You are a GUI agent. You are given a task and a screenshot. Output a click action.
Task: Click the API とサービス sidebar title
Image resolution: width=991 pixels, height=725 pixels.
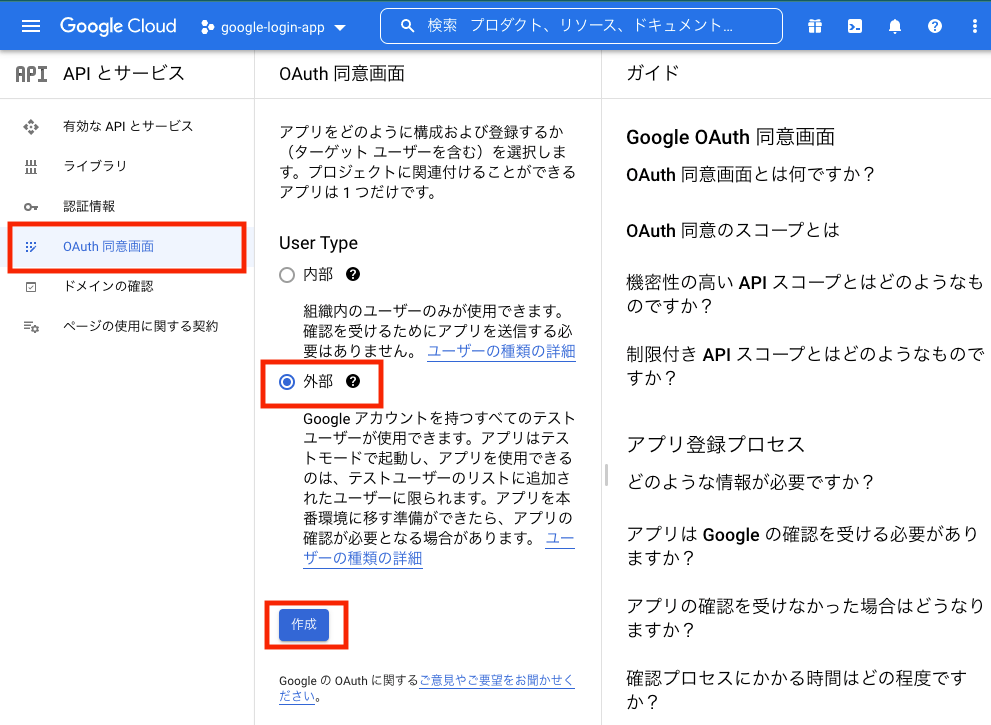pyautogui.click(x=124, y=74)
